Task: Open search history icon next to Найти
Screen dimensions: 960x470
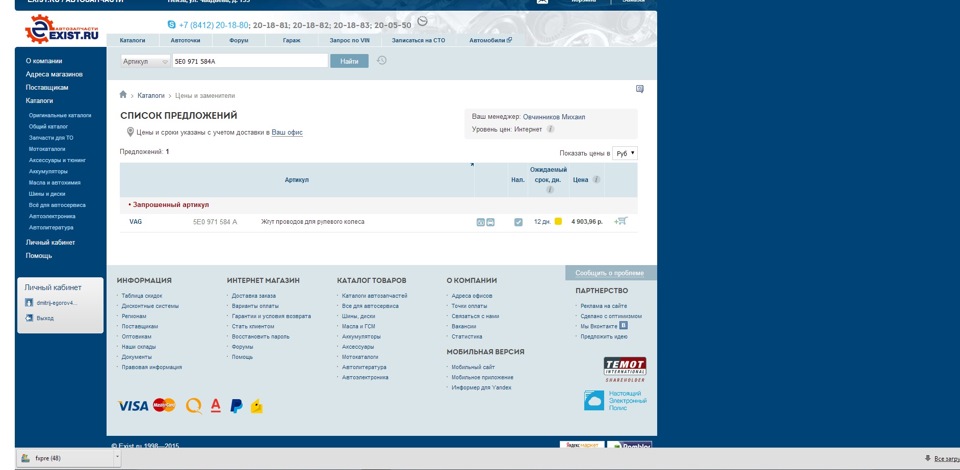Action: [381, 60]
